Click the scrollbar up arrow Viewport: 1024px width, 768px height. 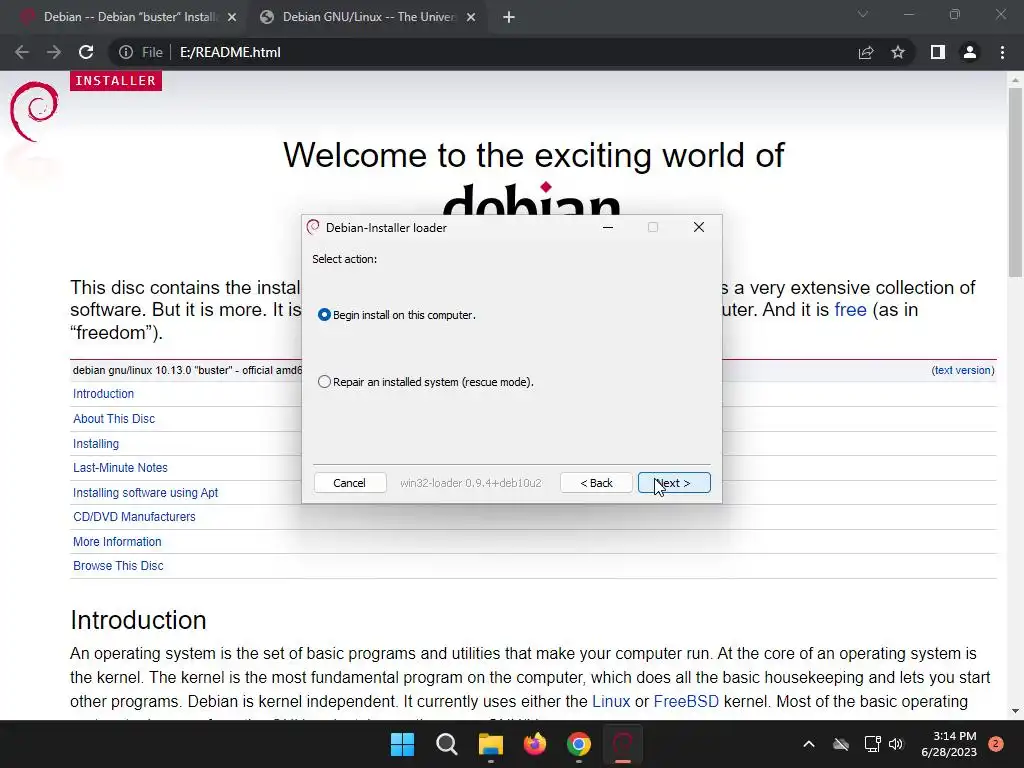[1015, 80]
